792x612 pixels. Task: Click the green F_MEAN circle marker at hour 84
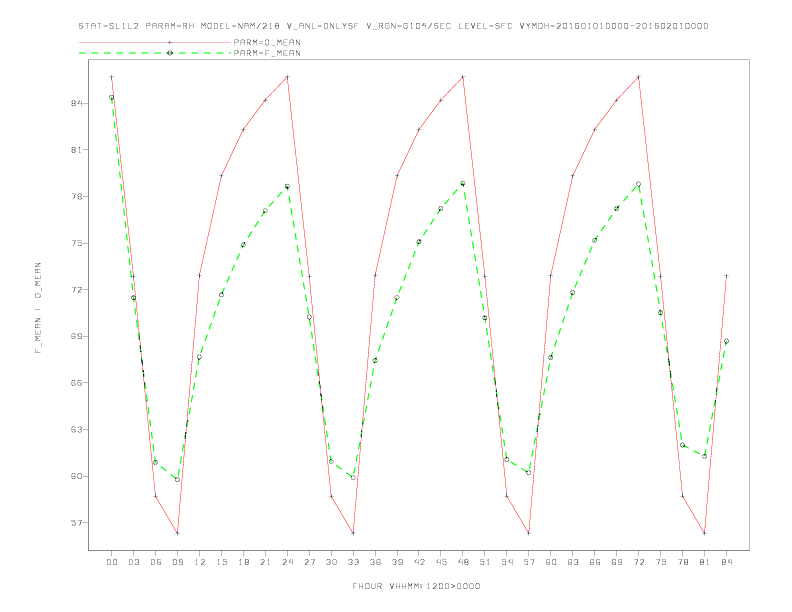(x=726, y=341)
